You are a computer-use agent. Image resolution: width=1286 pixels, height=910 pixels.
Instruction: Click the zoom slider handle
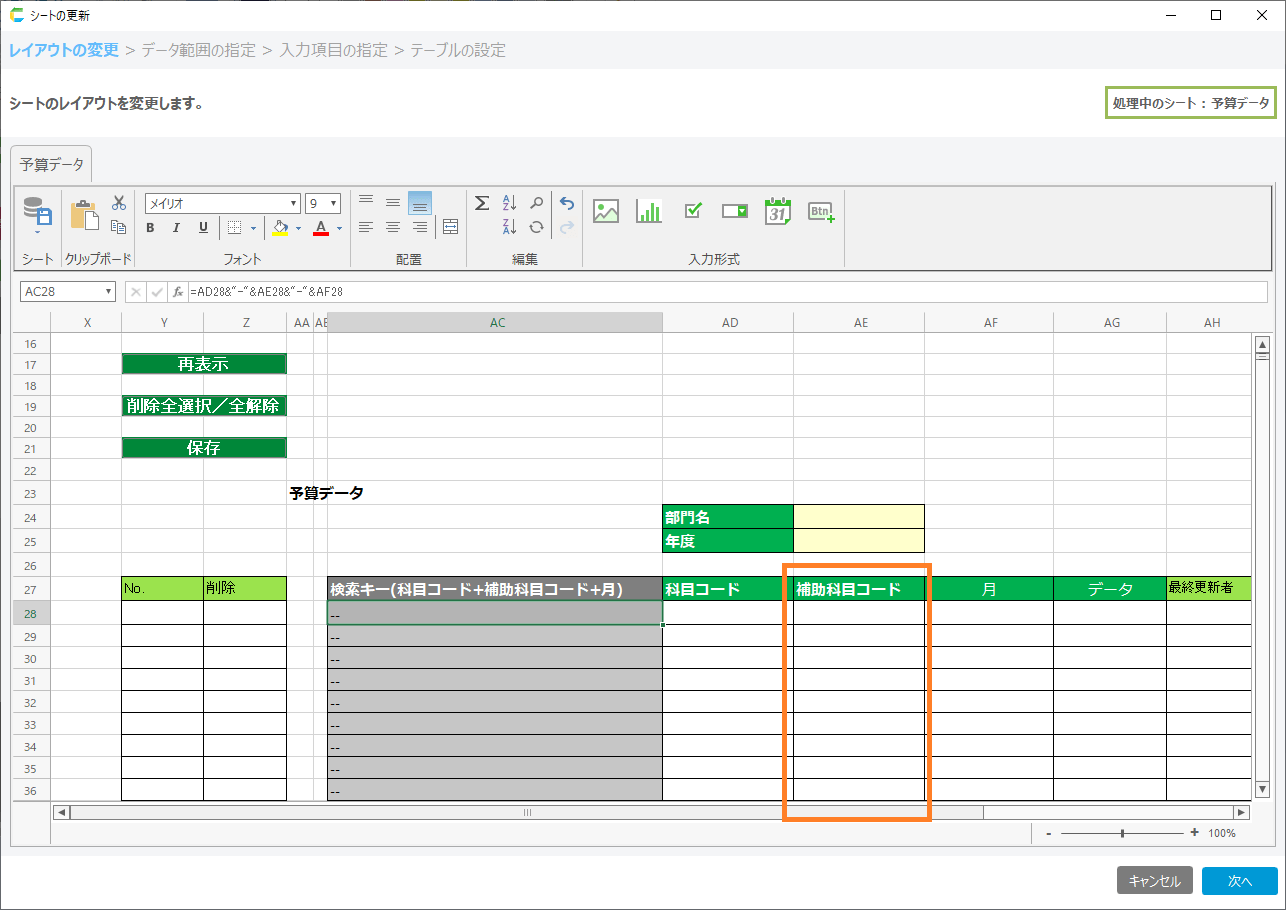[1123, 833]
